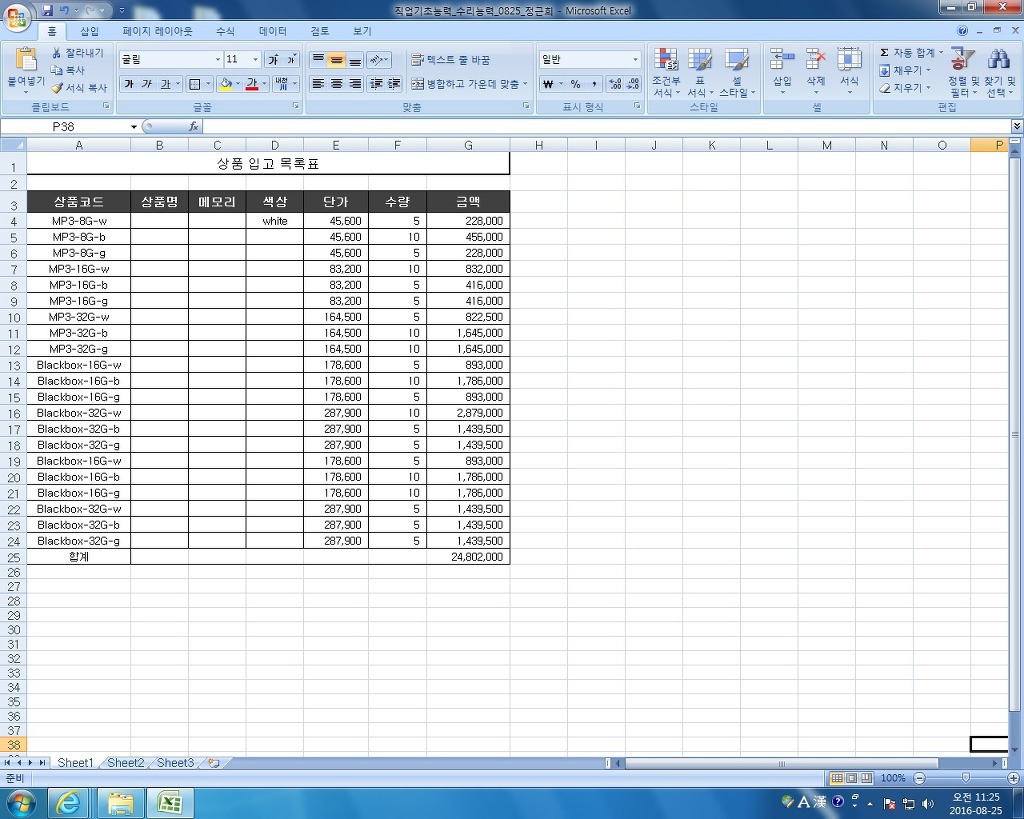
Task: Open Cell Styles gallery
Action: 737,72
